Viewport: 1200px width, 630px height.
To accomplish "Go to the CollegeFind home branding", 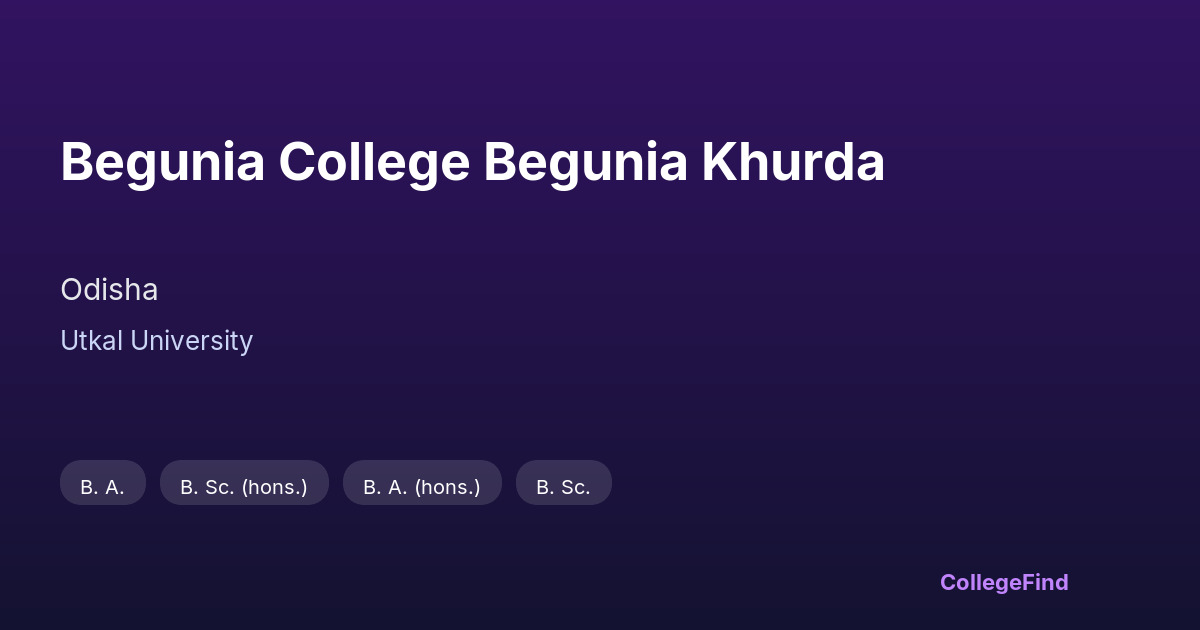I will [x=1003, y=582].
